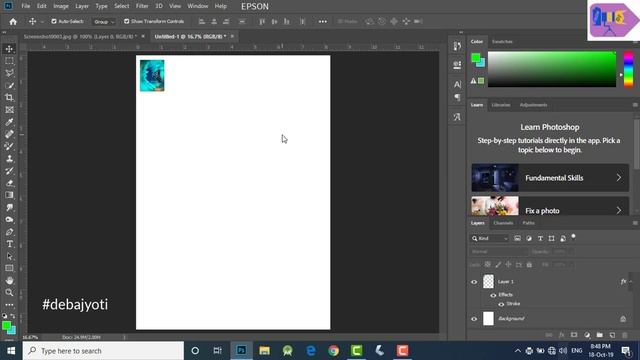Select the Horizontal Type tool
The height and width of the screenshot is (360, 640).
pyautogui.click(x=9, y=244)
